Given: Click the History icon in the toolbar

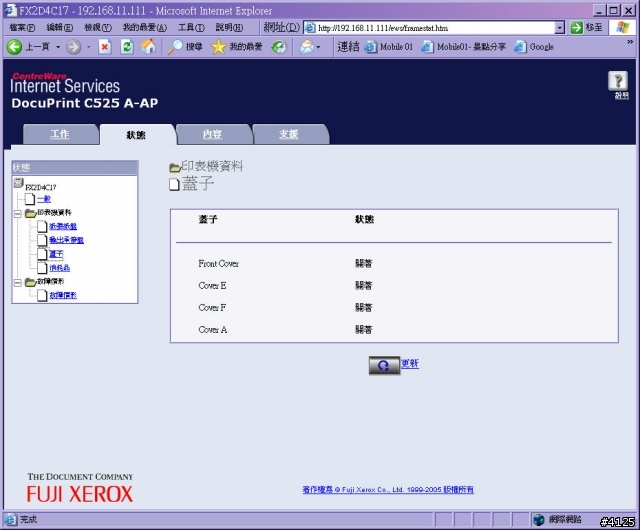Looking at the screenshot, I should coord(279,47).
